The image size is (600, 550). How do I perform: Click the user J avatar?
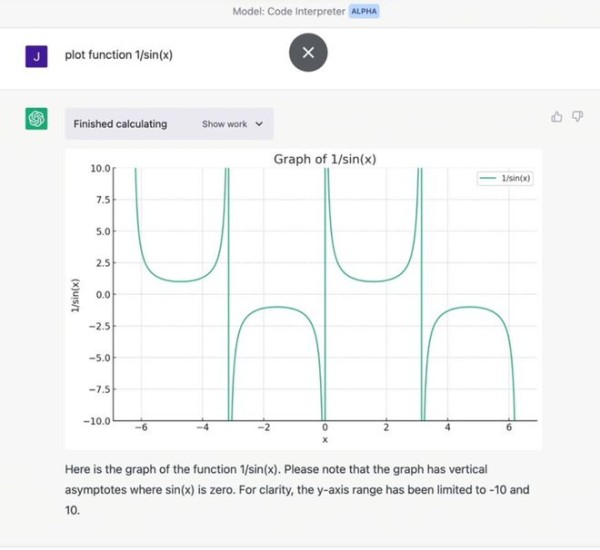point(36,56)
